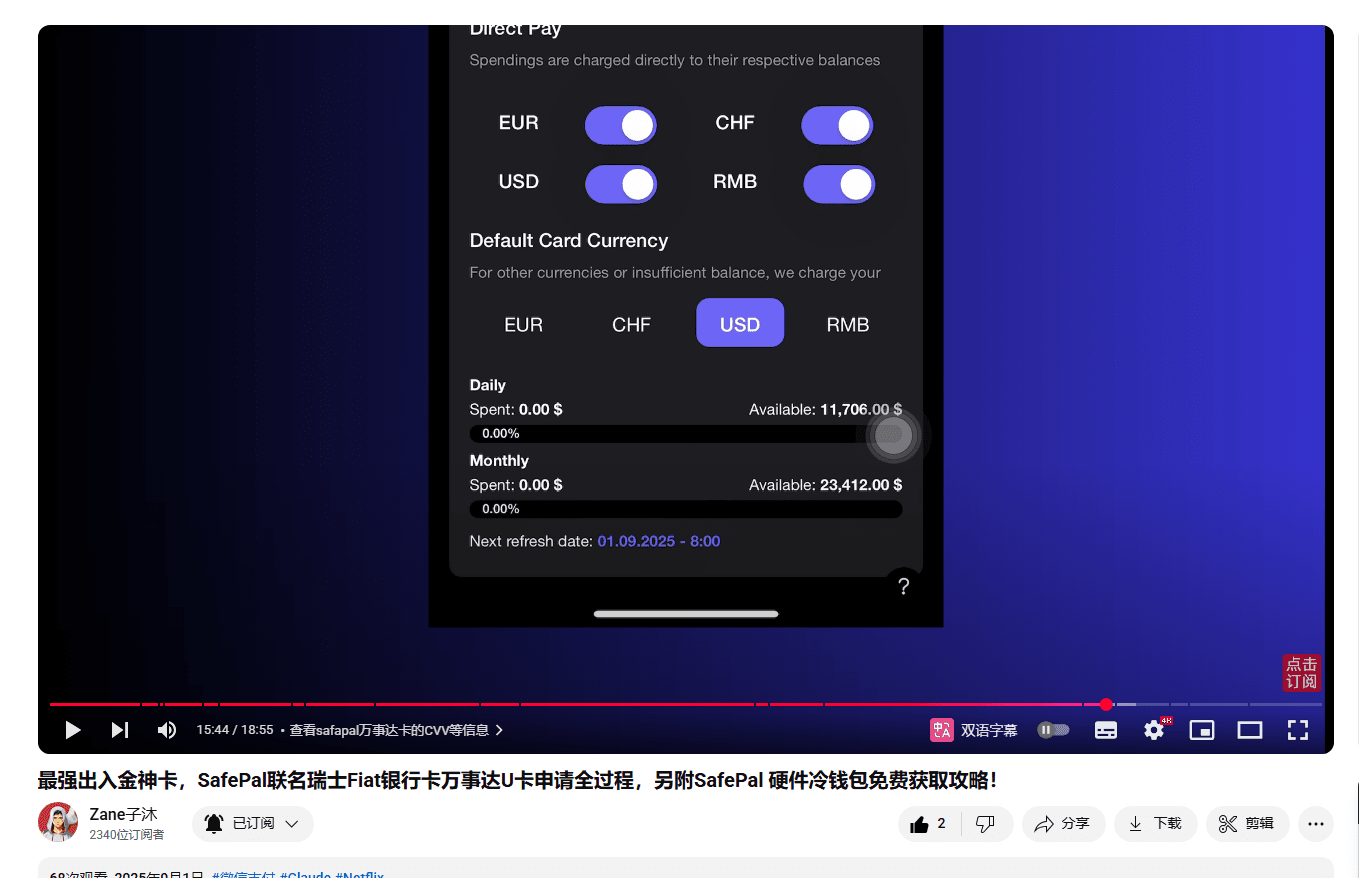Toggle RMB direct pay switch in video

tap(839, 184)
